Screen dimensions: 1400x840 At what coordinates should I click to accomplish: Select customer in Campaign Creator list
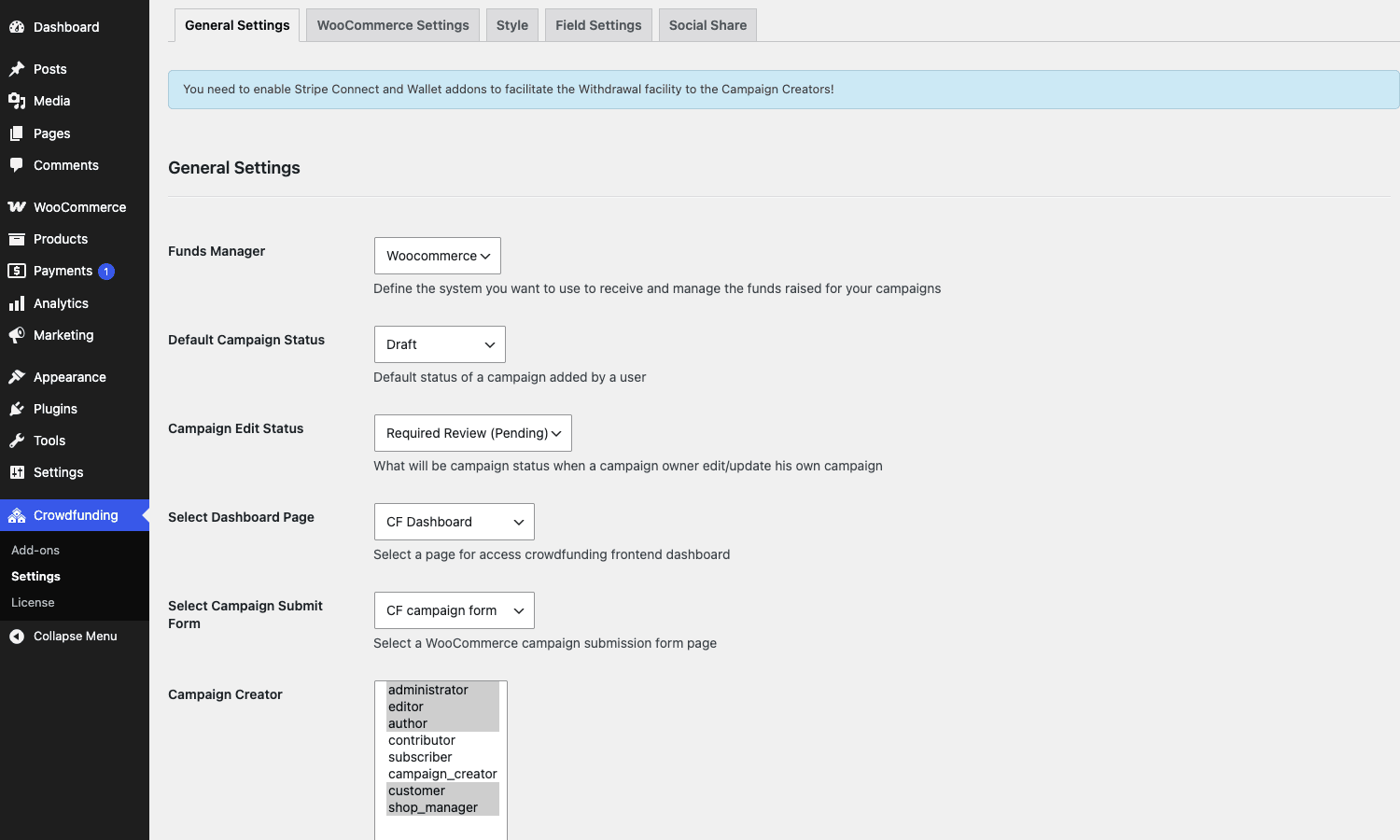click(x=442, y=791)
